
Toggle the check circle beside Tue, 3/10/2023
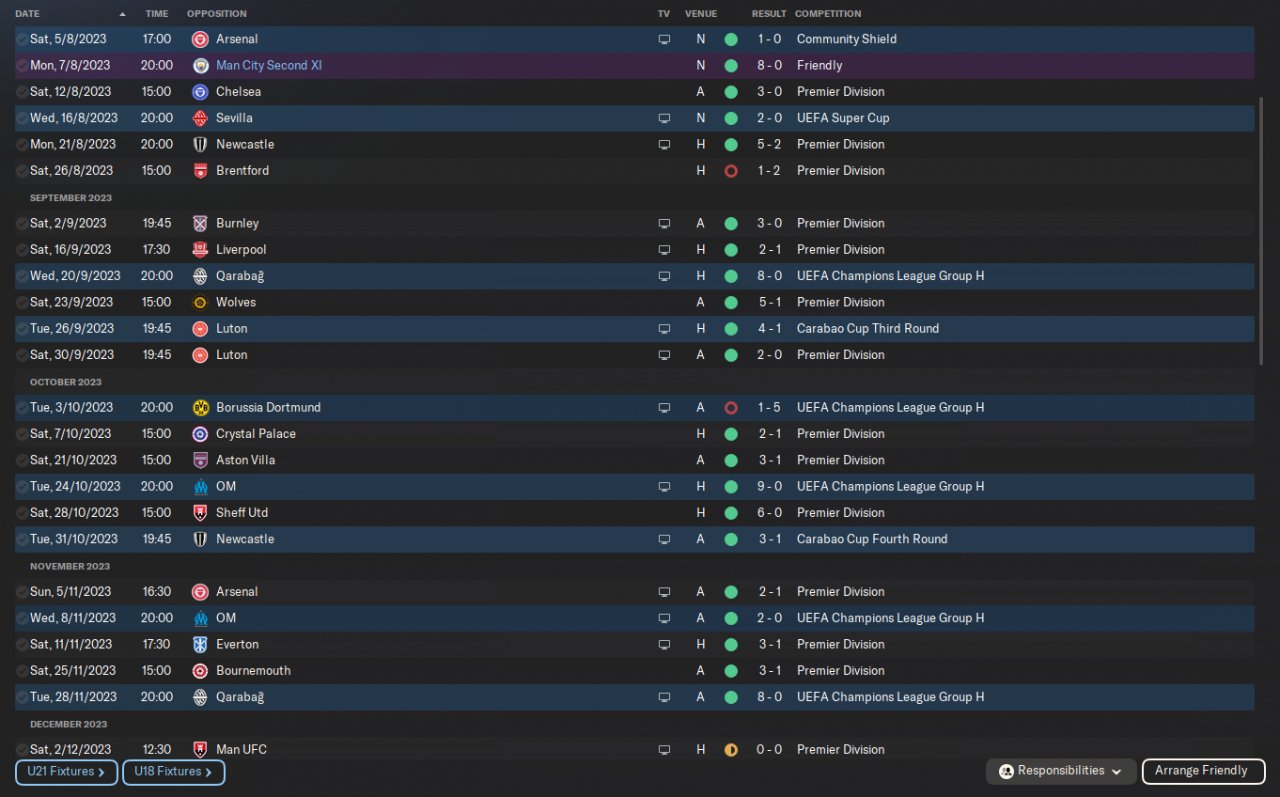tap(22, 408)
